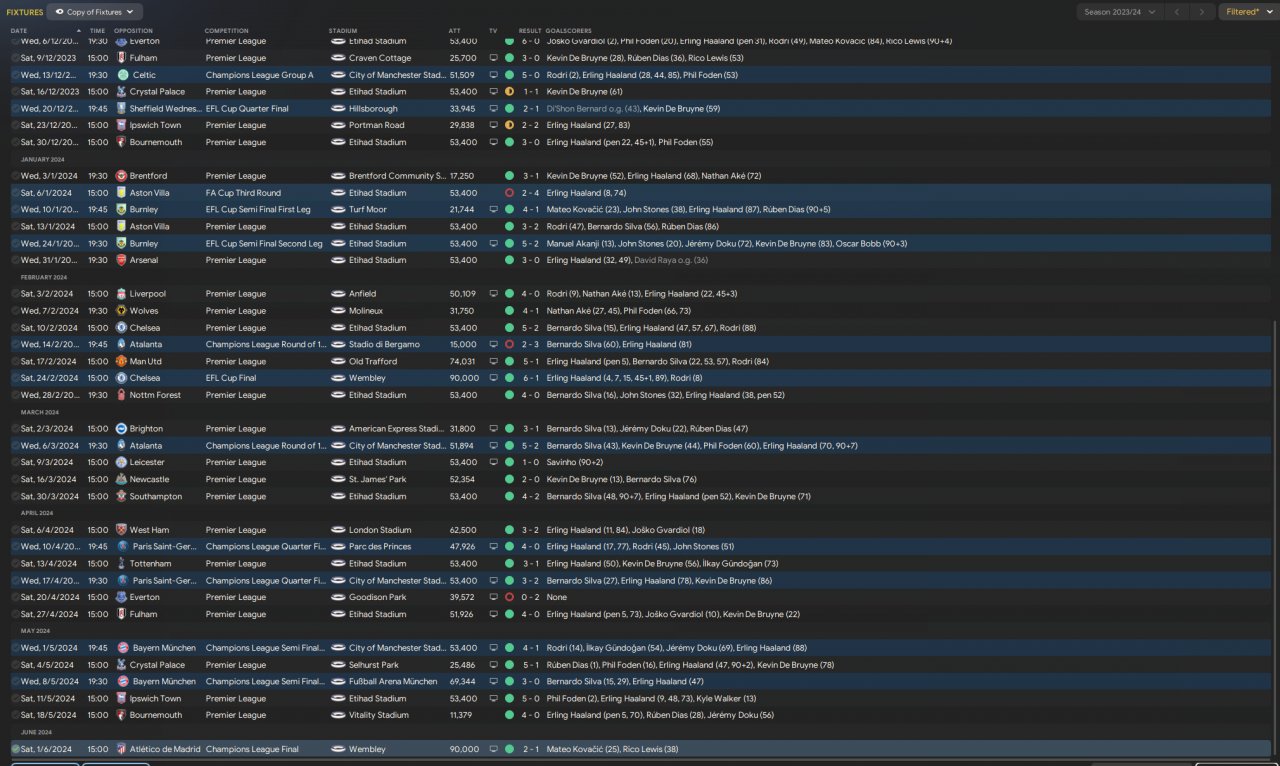Image resolution: width=1280 pixels, height=766 pixels.
Task: Sort by the Competition column header
Action: [x=227, y=31]
